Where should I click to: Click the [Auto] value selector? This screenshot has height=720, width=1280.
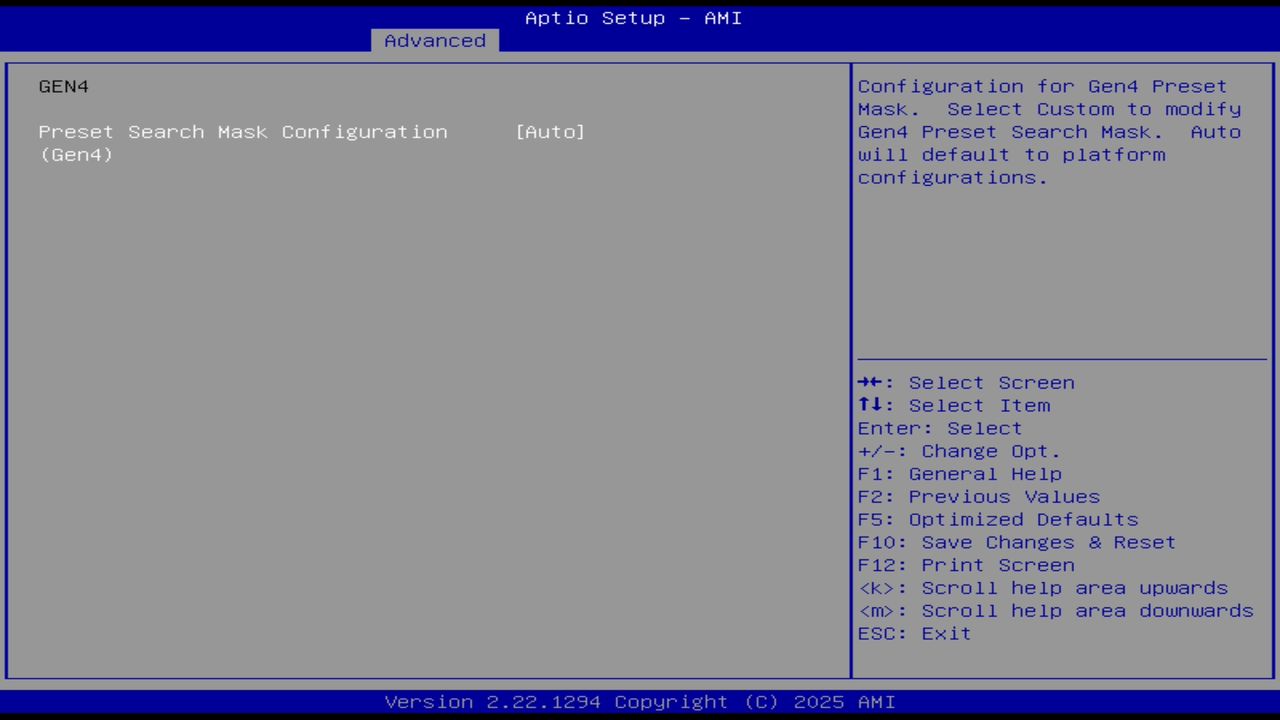[550, 131]
